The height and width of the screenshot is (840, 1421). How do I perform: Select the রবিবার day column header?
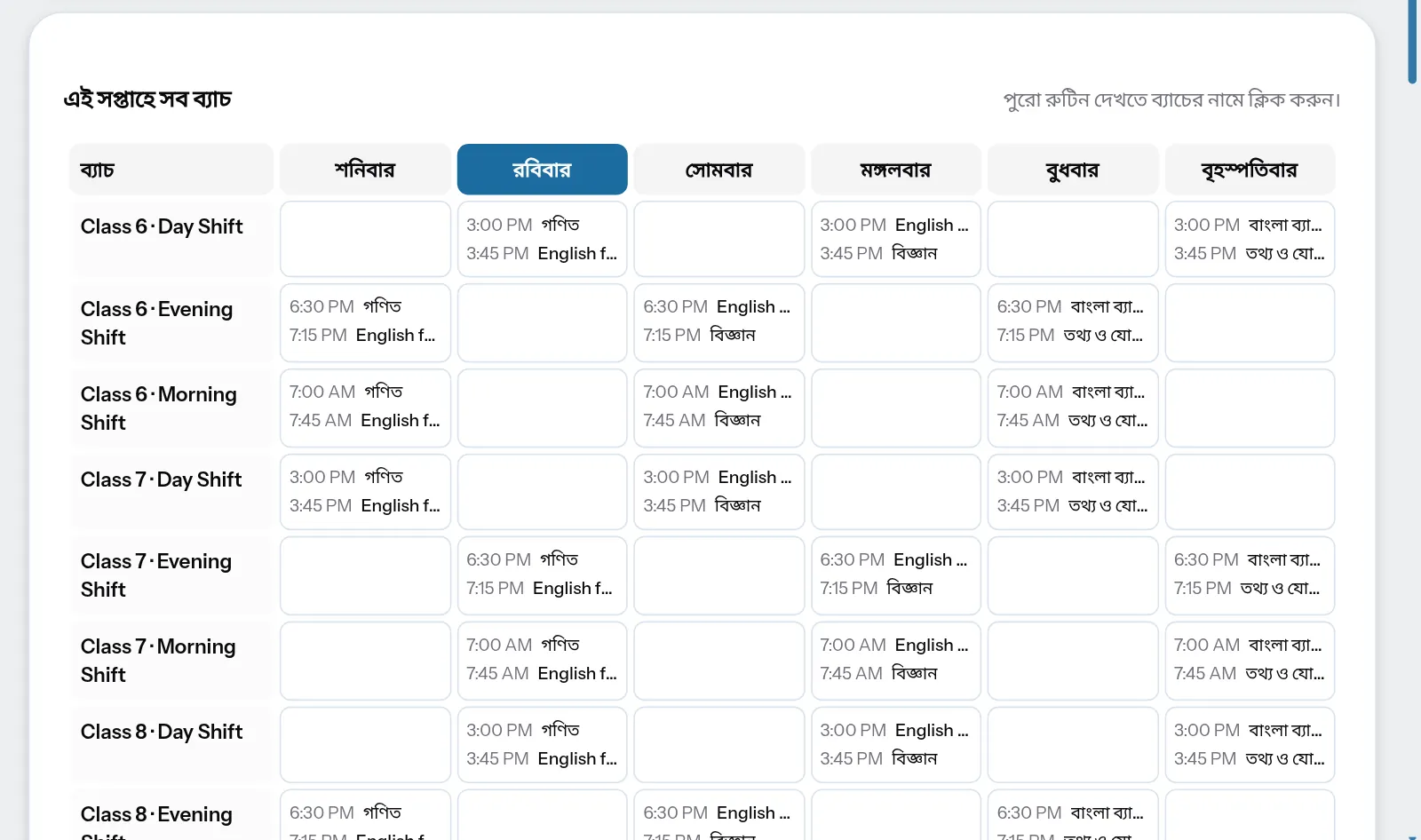pyautogui.click(x=542, y=170)
